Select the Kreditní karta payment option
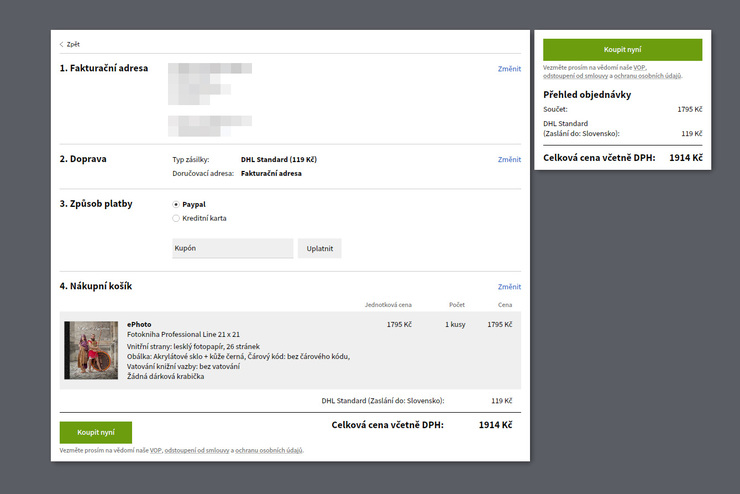 point(176,218)
